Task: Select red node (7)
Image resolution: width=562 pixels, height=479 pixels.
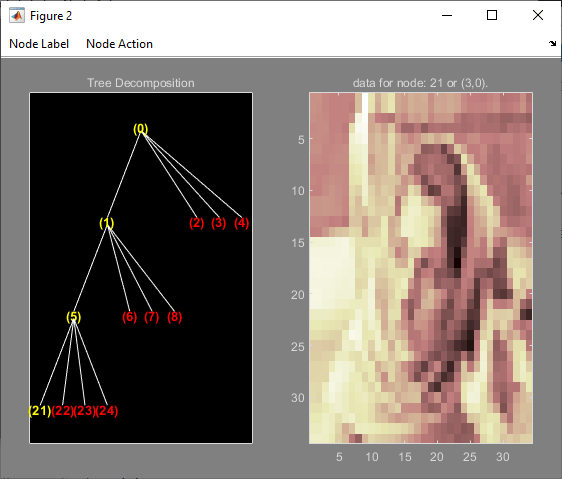Action: click(x=152, y=317)
